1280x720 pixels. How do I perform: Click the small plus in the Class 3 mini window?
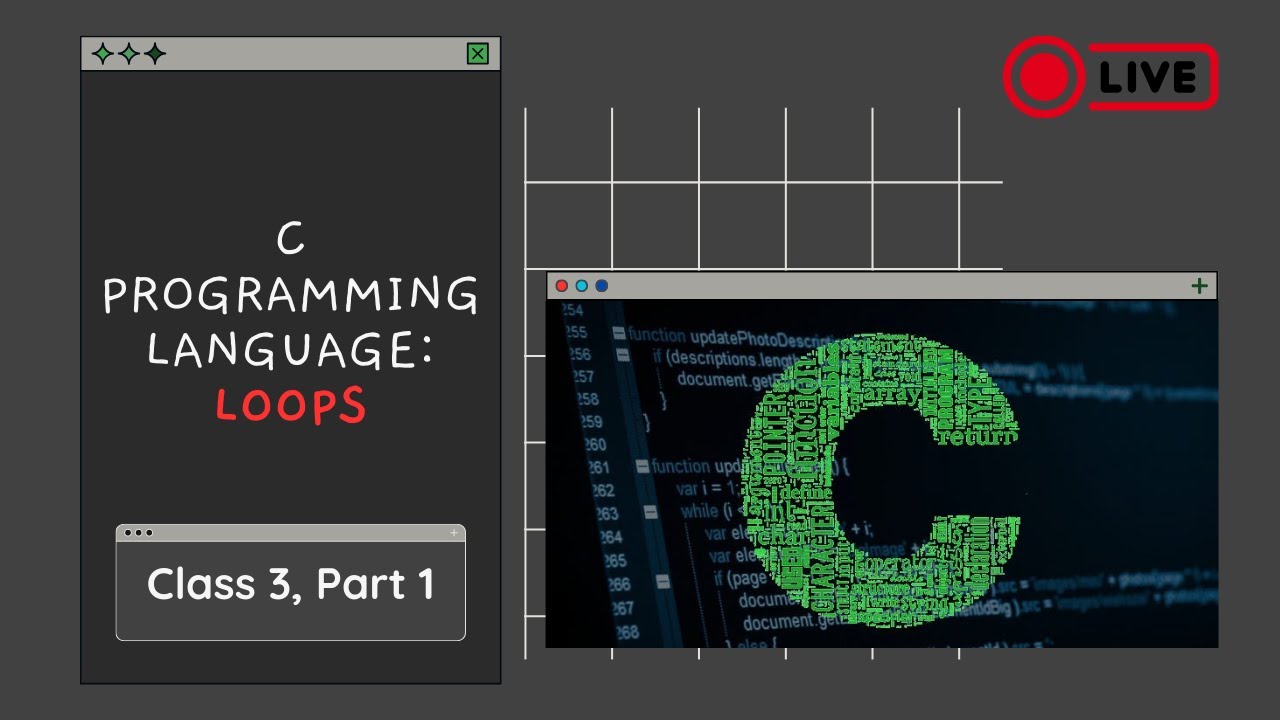[x=454, y=533]
